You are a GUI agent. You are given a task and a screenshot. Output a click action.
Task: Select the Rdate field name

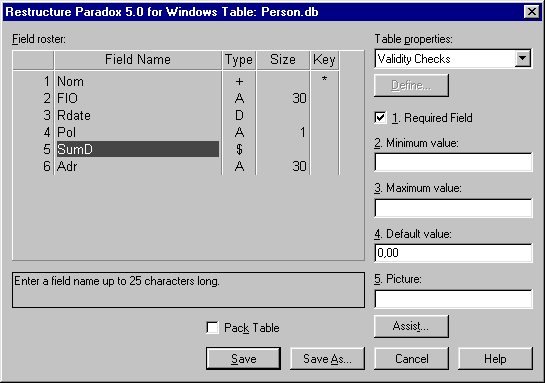pos(138,115)
